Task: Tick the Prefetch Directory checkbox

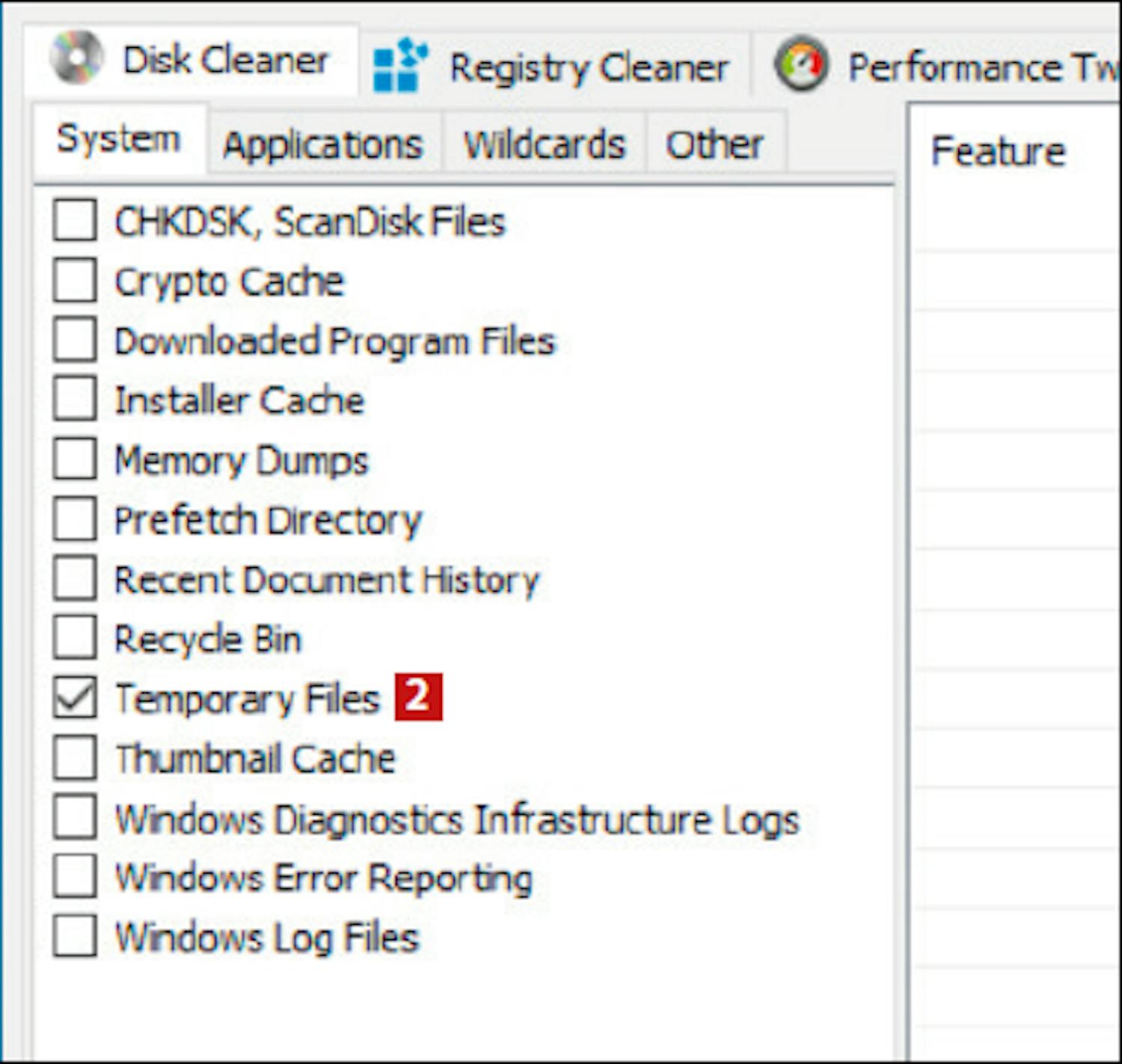Action: pos(75,519)
